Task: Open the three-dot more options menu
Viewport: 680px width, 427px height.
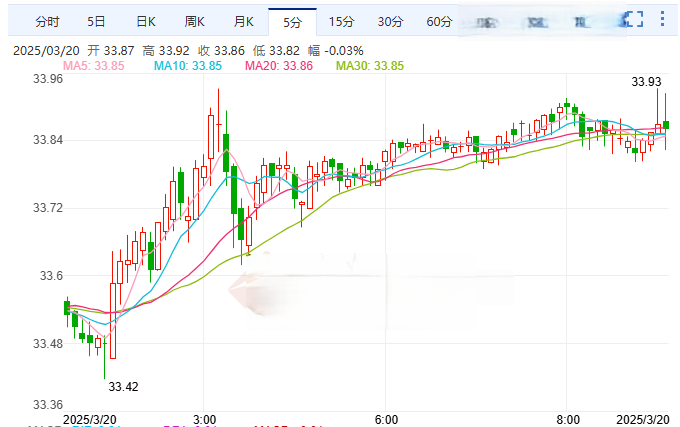Action: 662,19
